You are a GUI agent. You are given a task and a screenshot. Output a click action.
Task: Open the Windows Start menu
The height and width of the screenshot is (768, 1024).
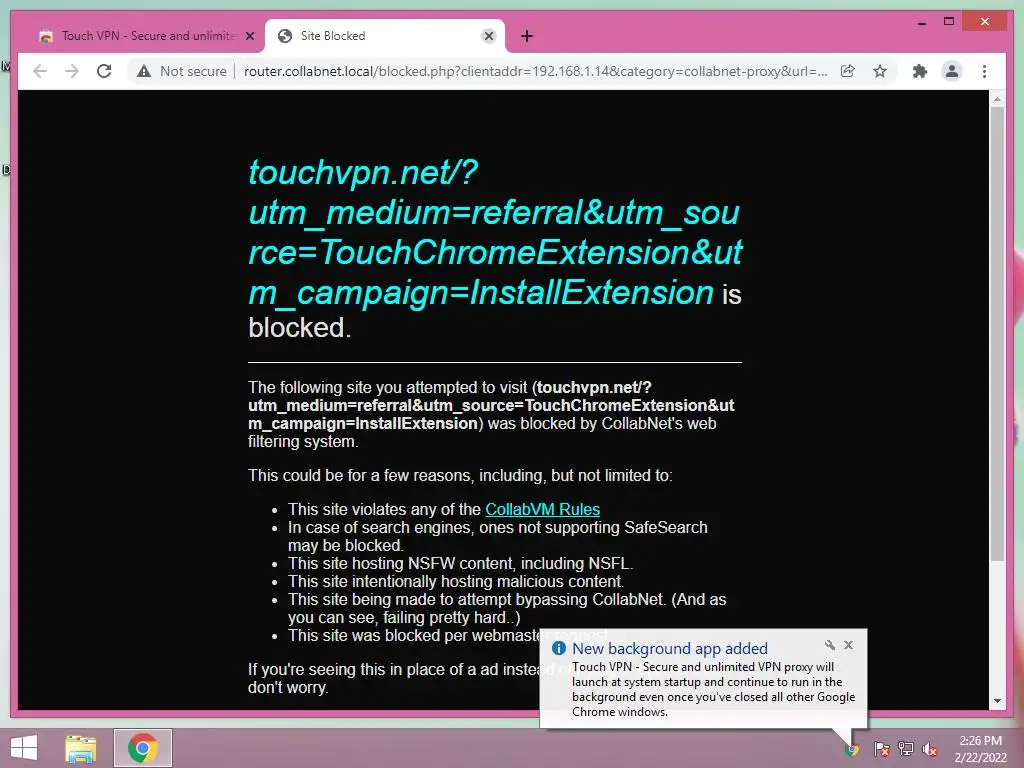(x=24, y=748)
